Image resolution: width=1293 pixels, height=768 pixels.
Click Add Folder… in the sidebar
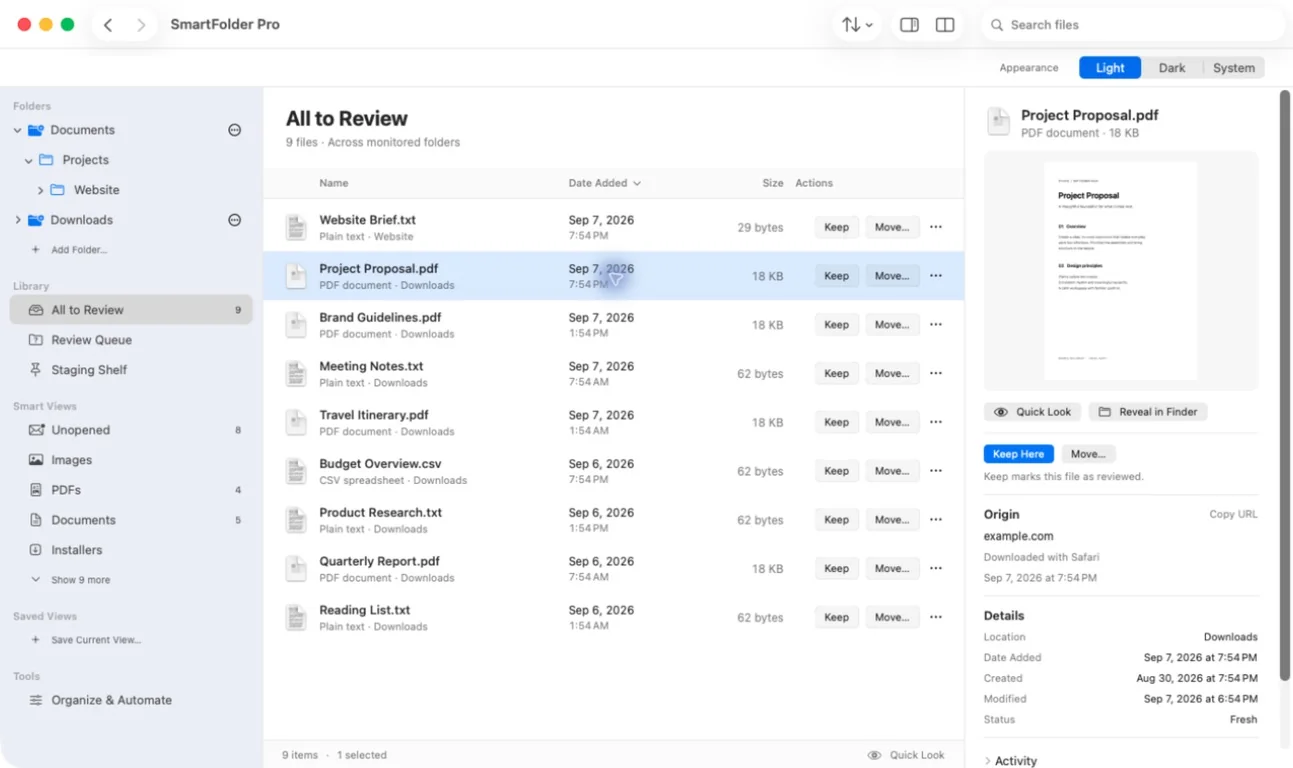click(69, 250)
